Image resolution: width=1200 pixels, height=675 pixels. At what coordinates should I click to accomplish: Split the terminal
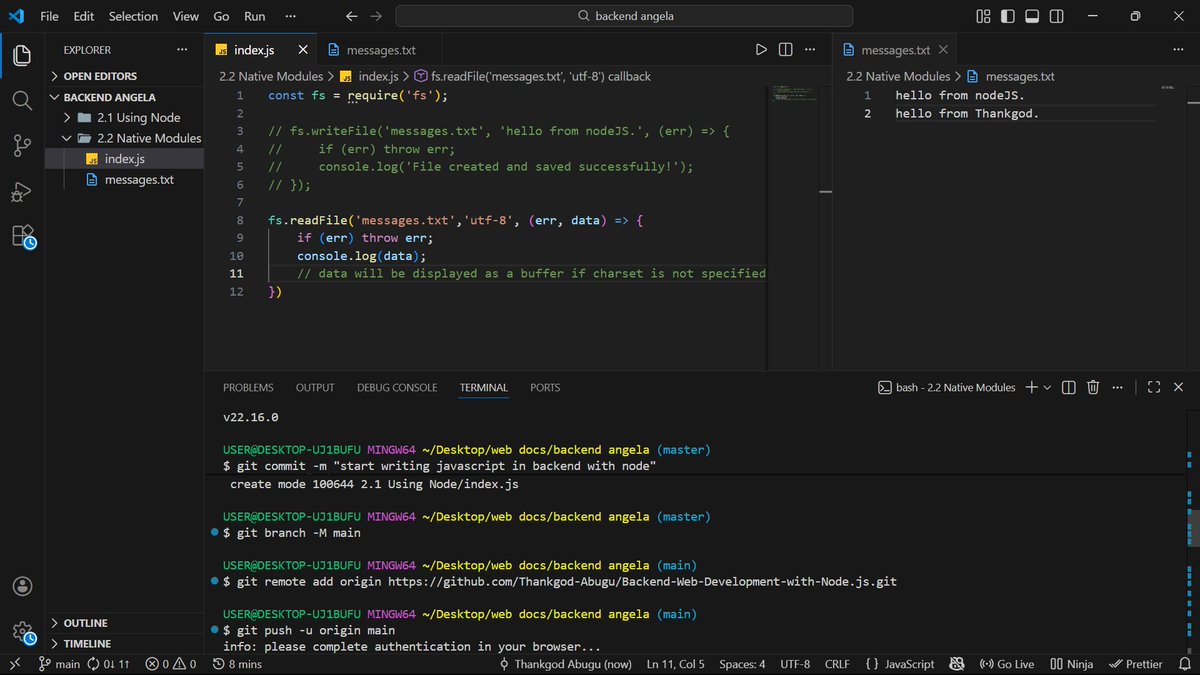coord(1068,387)
